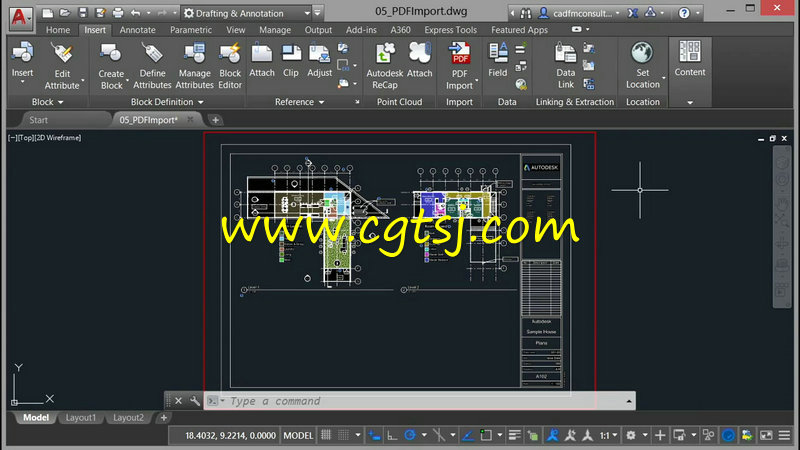Toggle polar tracking in status bar
Screen dimensions: 800x450
point(410,435)
